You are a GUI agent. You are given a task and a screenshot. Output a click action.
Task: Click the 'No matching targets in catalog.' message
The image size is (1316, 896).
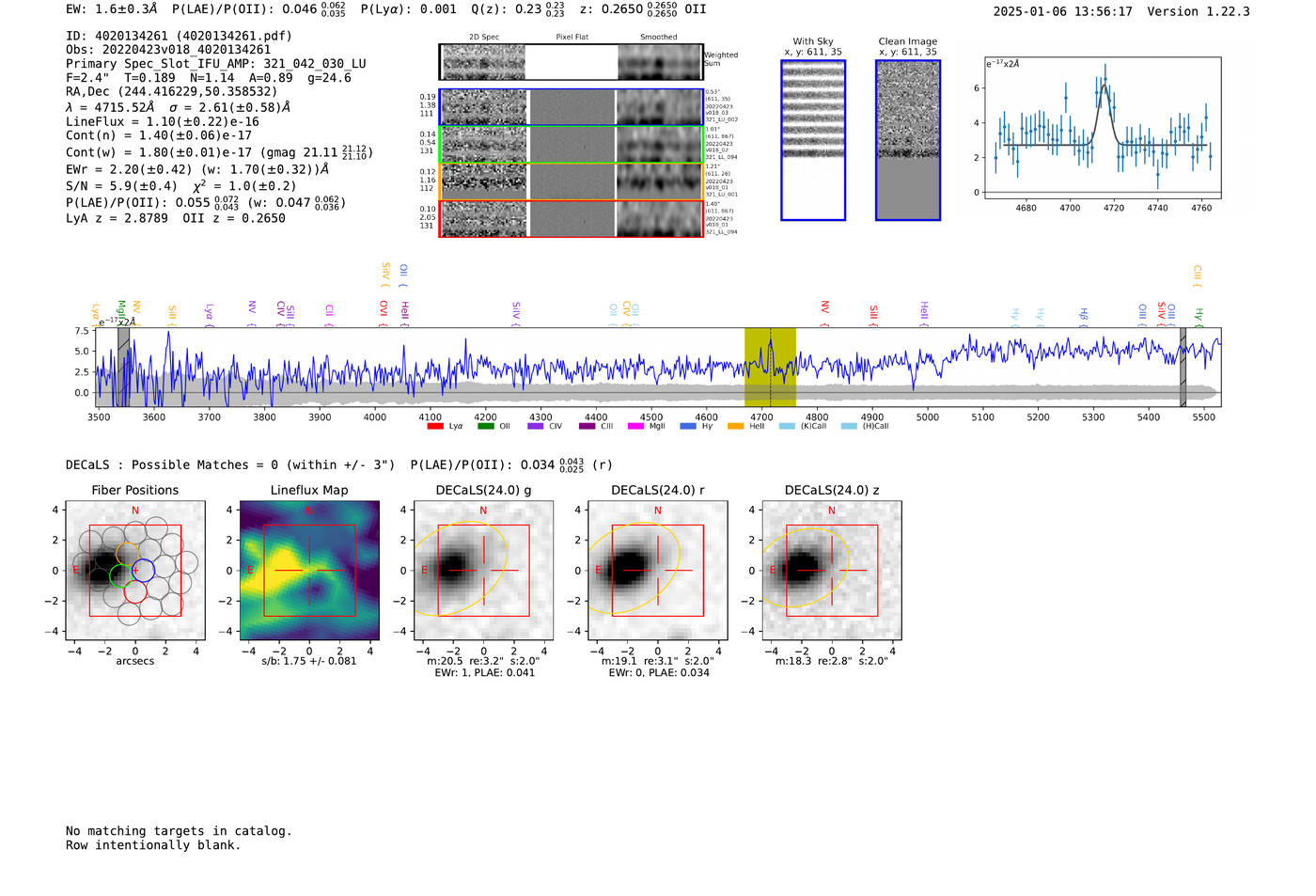(x=179, y=831)
